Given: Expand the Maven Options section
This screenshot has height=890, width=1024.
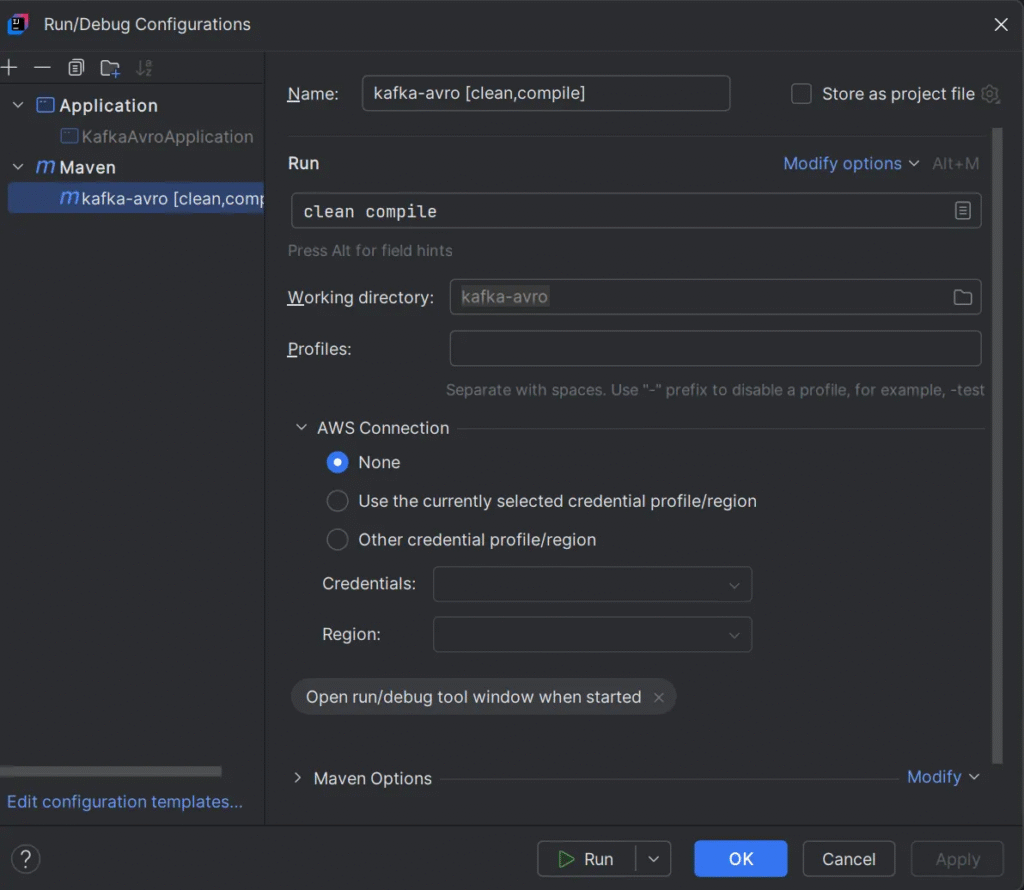Looking at the screenshot, I should 297,778.
